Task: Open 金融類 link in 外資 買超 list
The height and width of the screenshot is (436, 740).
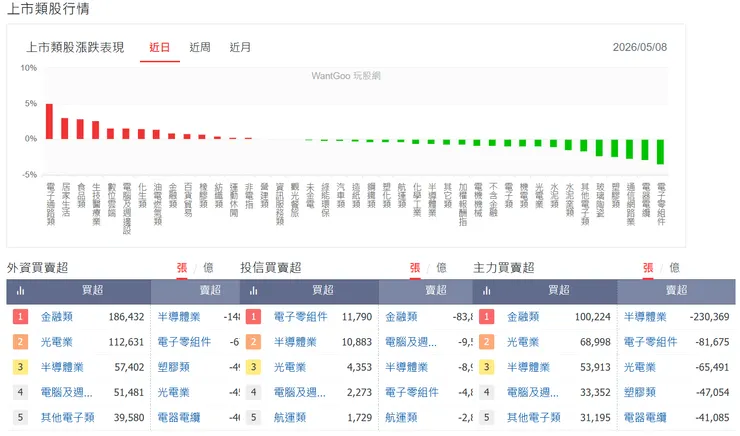Action: (57, 317)
